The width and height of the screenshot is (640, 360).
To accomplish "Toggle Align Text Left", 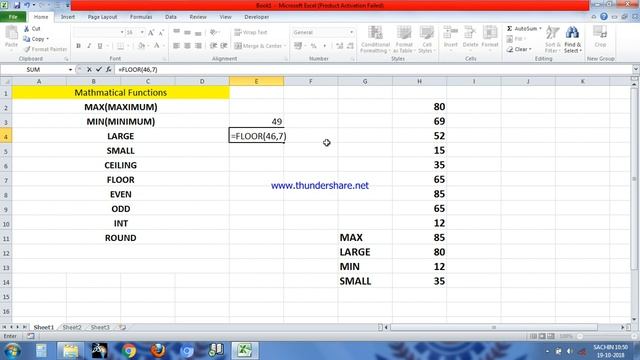I will click(176, 46).
